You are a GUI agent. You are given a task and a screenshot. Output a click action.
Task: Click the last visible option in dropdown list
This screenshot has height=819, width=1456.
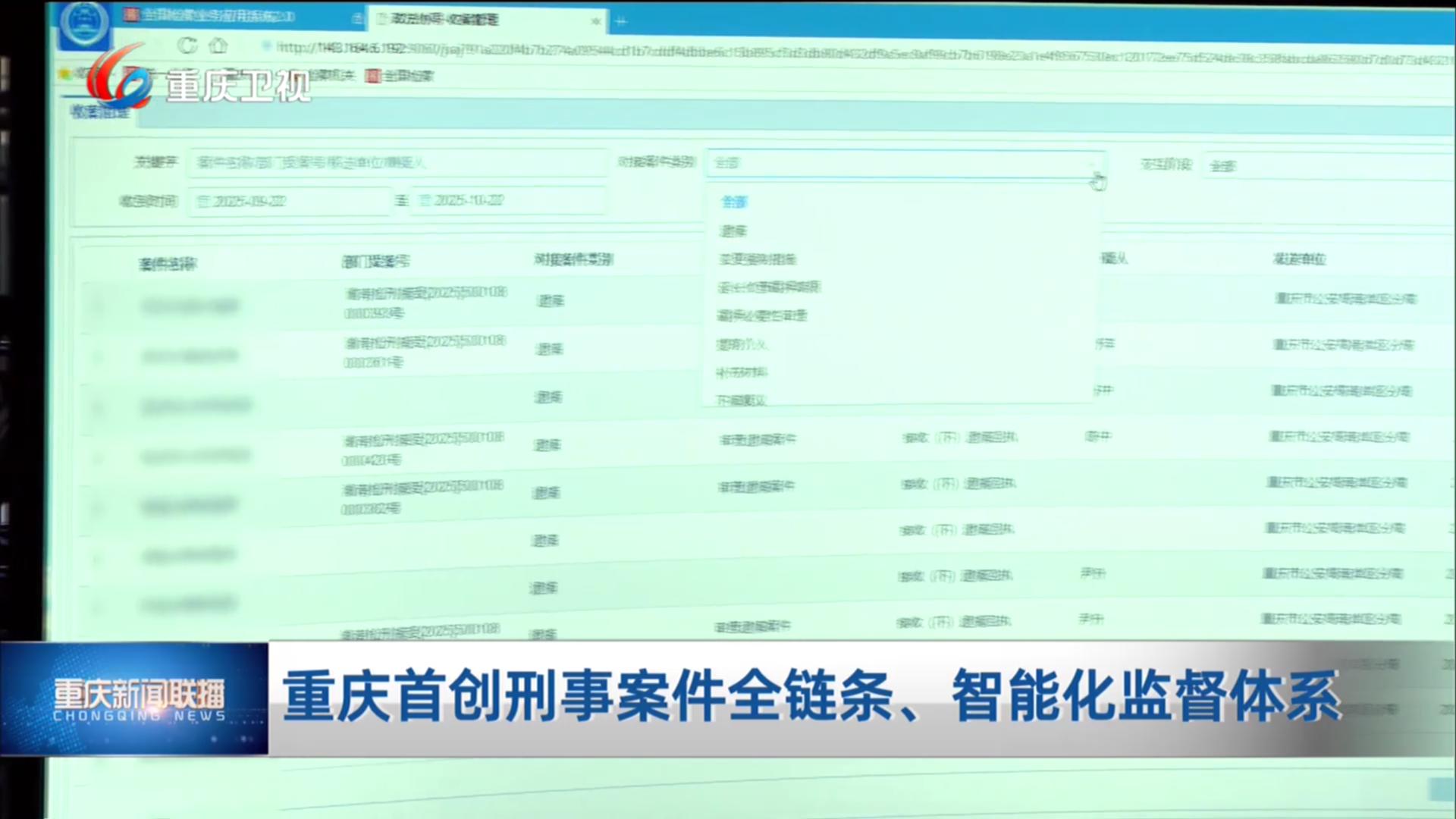point(741,400)
